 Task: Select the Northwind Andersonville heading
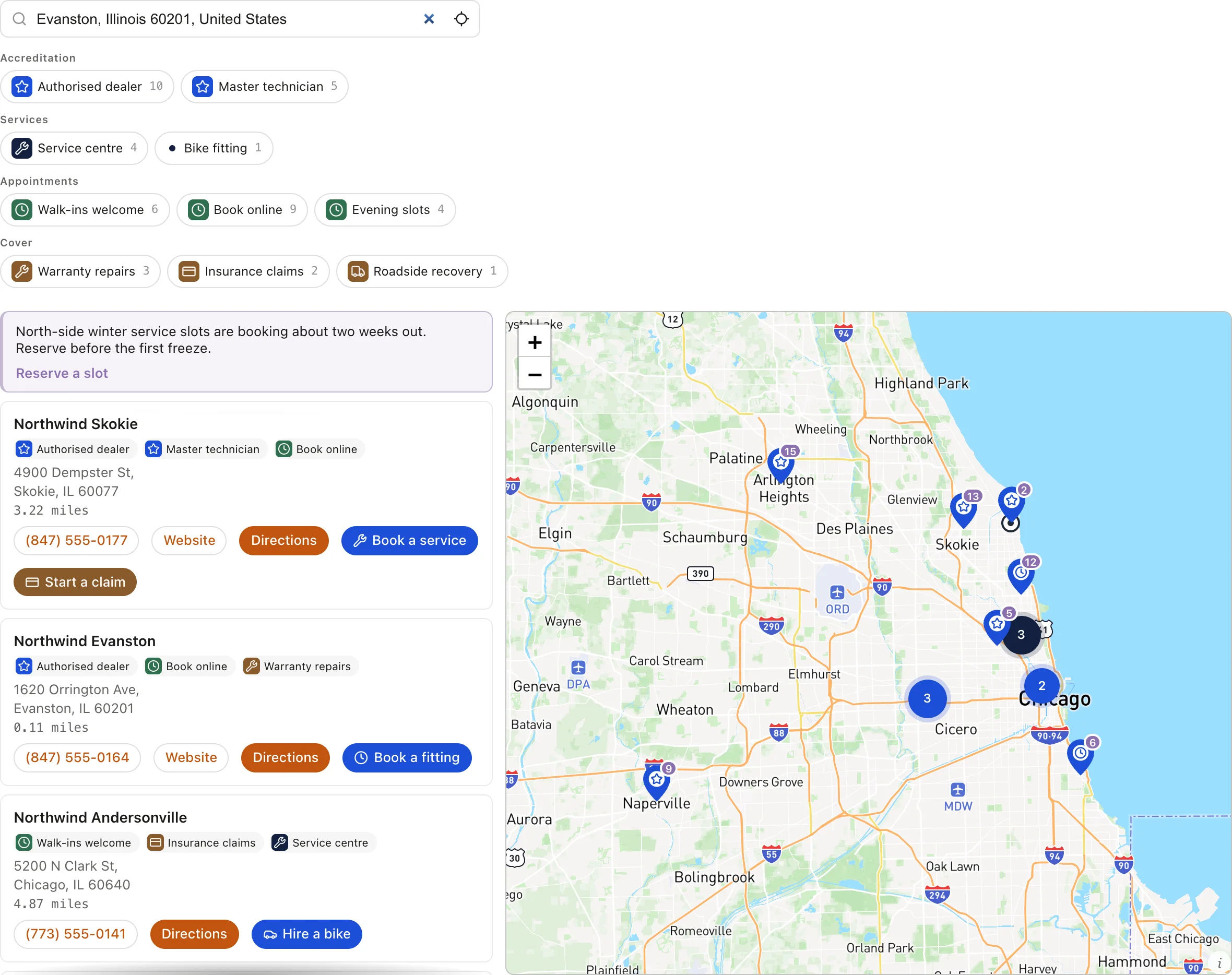click(x=100, y=817)
